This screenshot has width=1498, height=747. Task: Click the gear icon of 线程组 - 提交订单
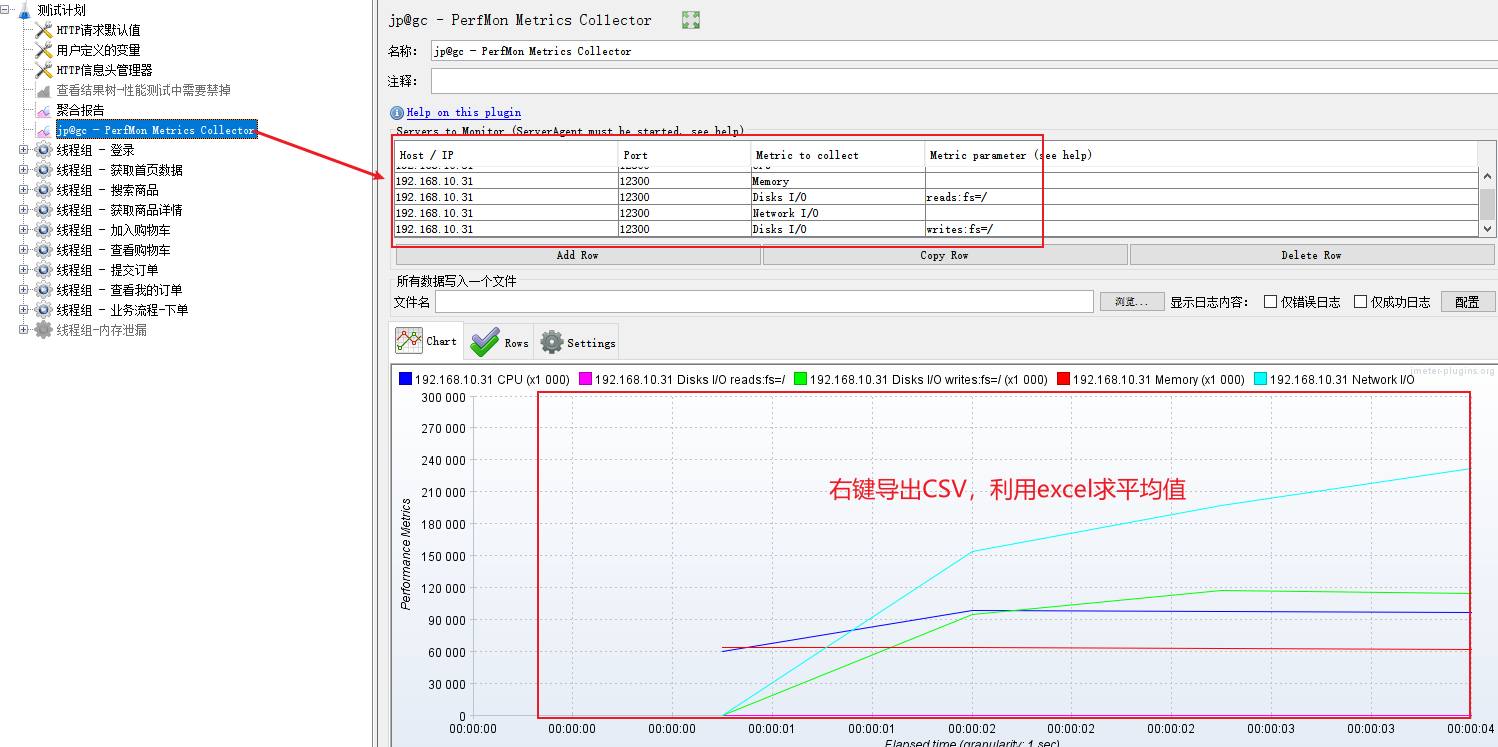click(x=44, y=270)
